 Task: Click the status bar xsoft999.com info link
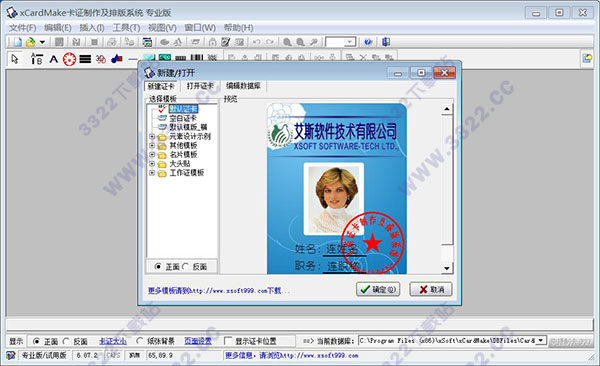(x=292, y=355)
